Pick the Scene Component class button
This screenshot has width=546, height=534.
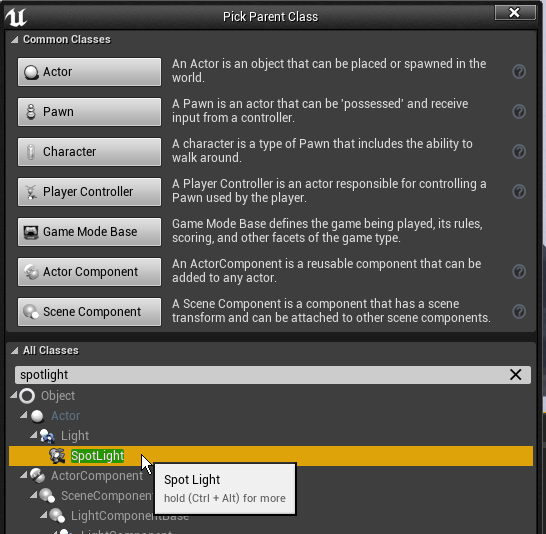89,312
